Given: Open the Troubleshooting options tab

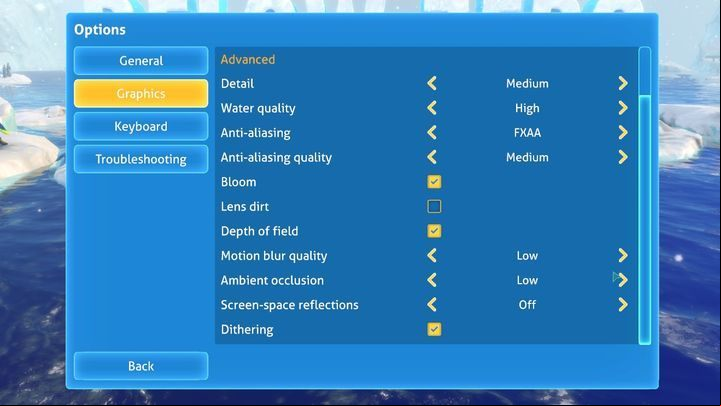Looking at the screenshot, I should pyautogui.click(x=141, y=159).
